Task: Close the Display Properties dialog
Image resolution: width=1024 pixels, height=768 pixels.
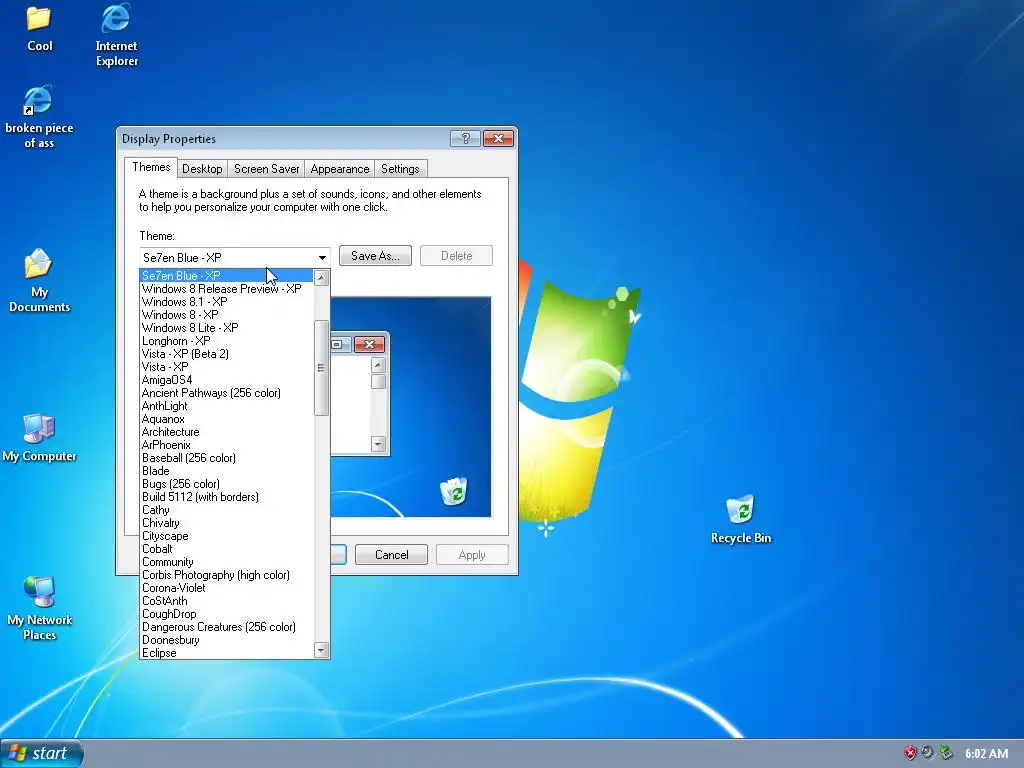Action: pos(498,138)
